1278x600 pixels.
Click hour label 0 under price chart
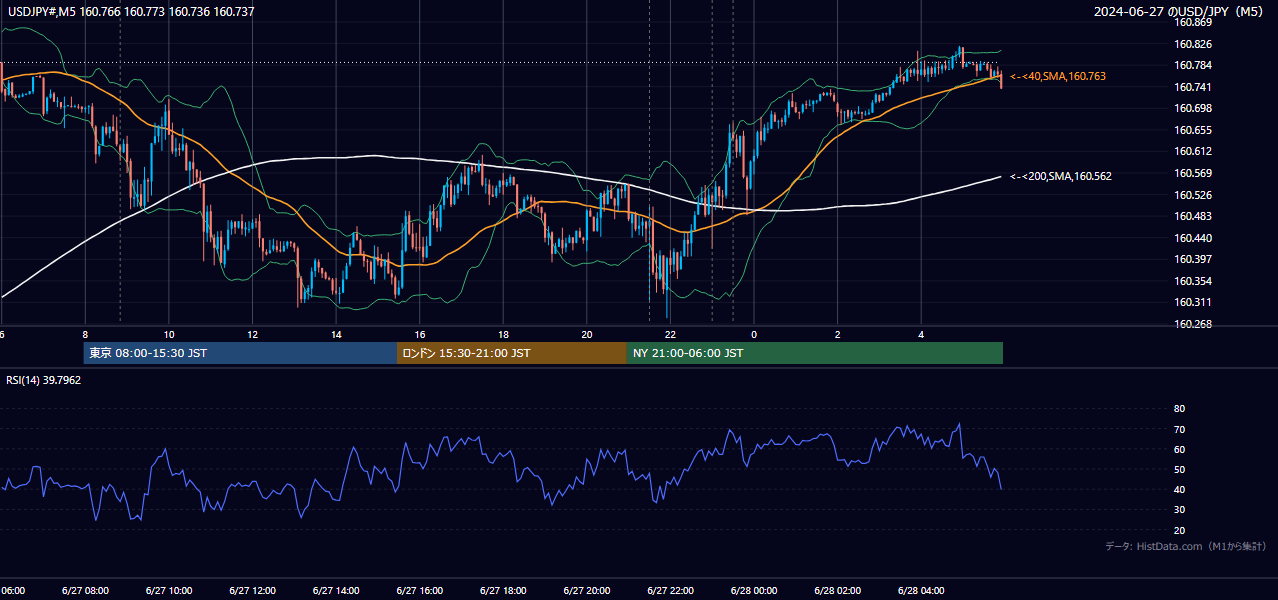coord(754,335)
